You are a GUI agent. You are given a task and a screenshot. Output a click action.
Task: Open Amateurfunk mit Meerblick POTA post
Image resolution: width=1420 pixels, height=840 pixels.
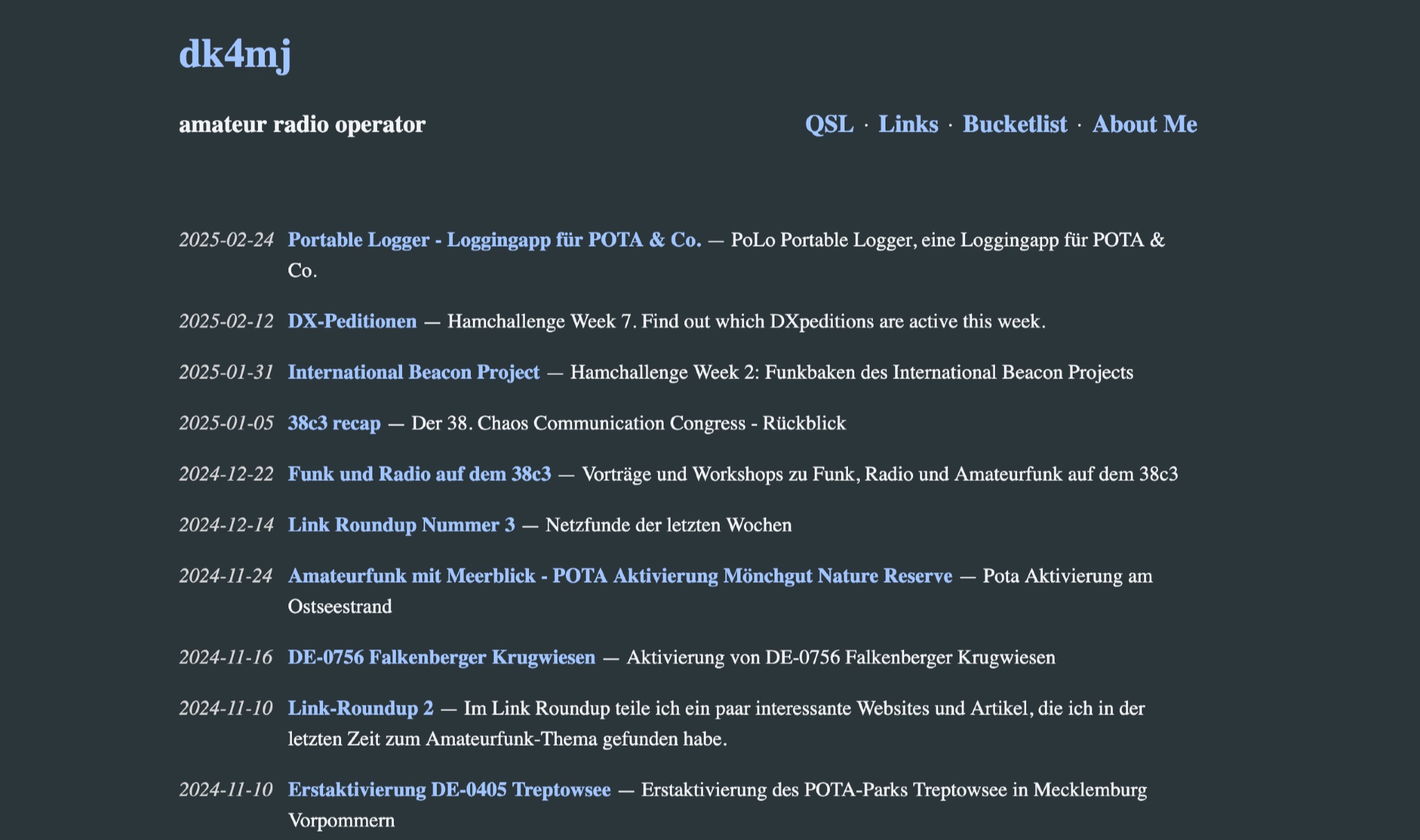pos(620,576)
